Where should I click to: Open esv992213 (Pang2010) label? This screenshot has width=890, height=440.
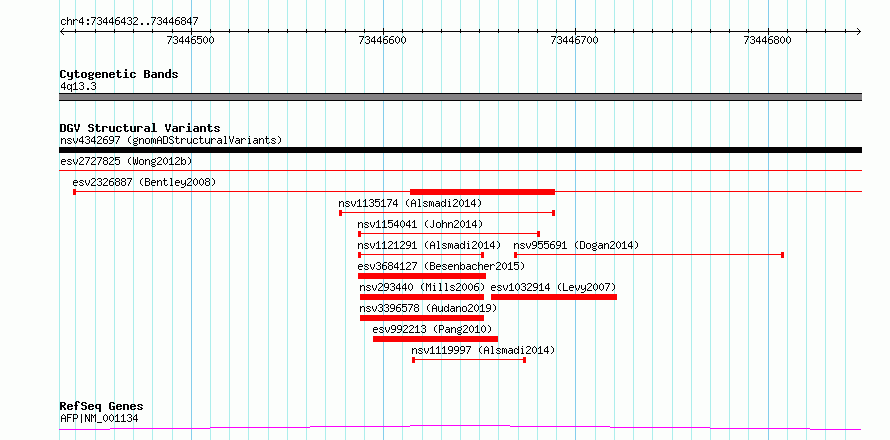(432, 329)
